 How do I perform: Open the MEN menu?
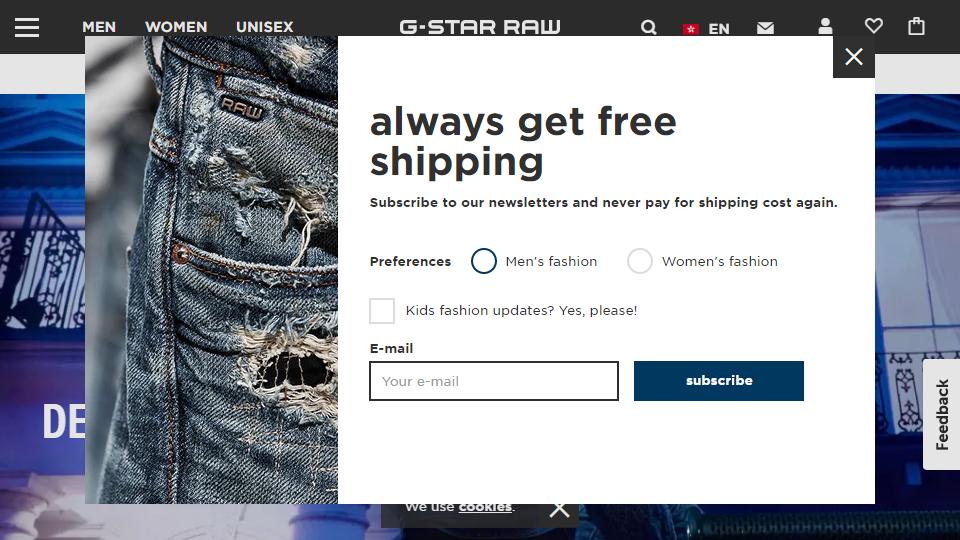click(x=99, y=27)
